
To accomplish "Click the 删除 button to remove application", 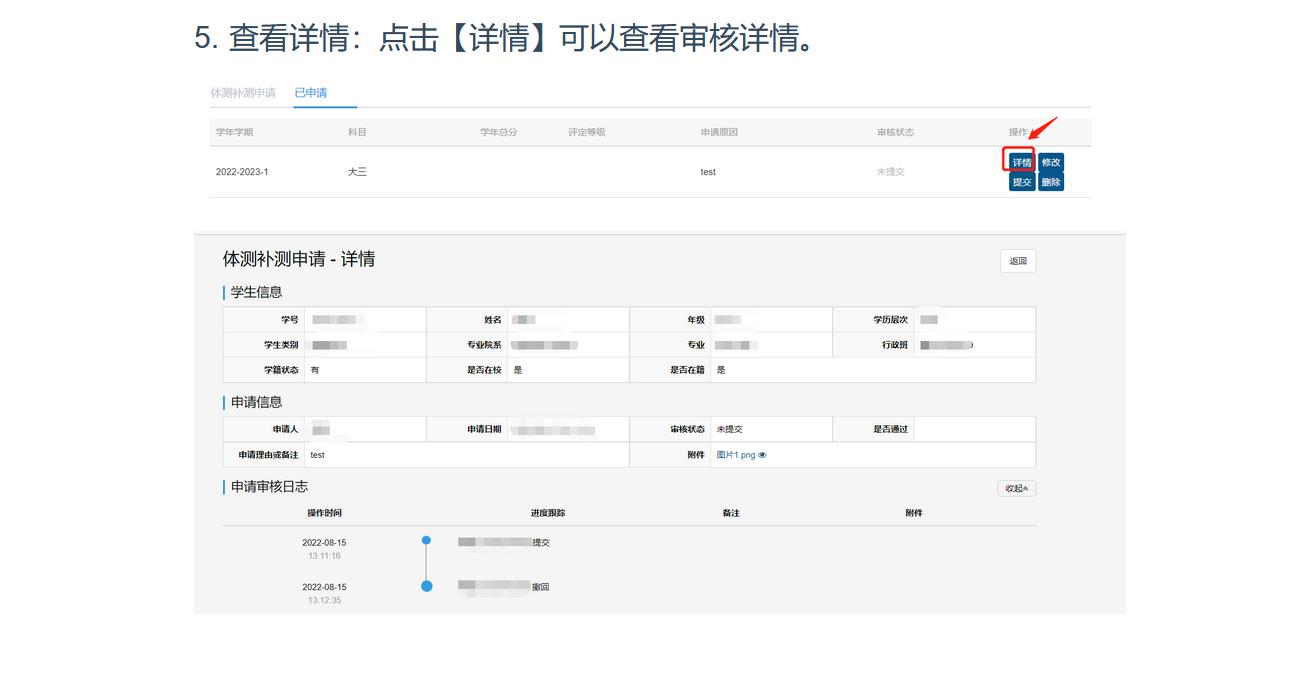I will [1050, 182].
